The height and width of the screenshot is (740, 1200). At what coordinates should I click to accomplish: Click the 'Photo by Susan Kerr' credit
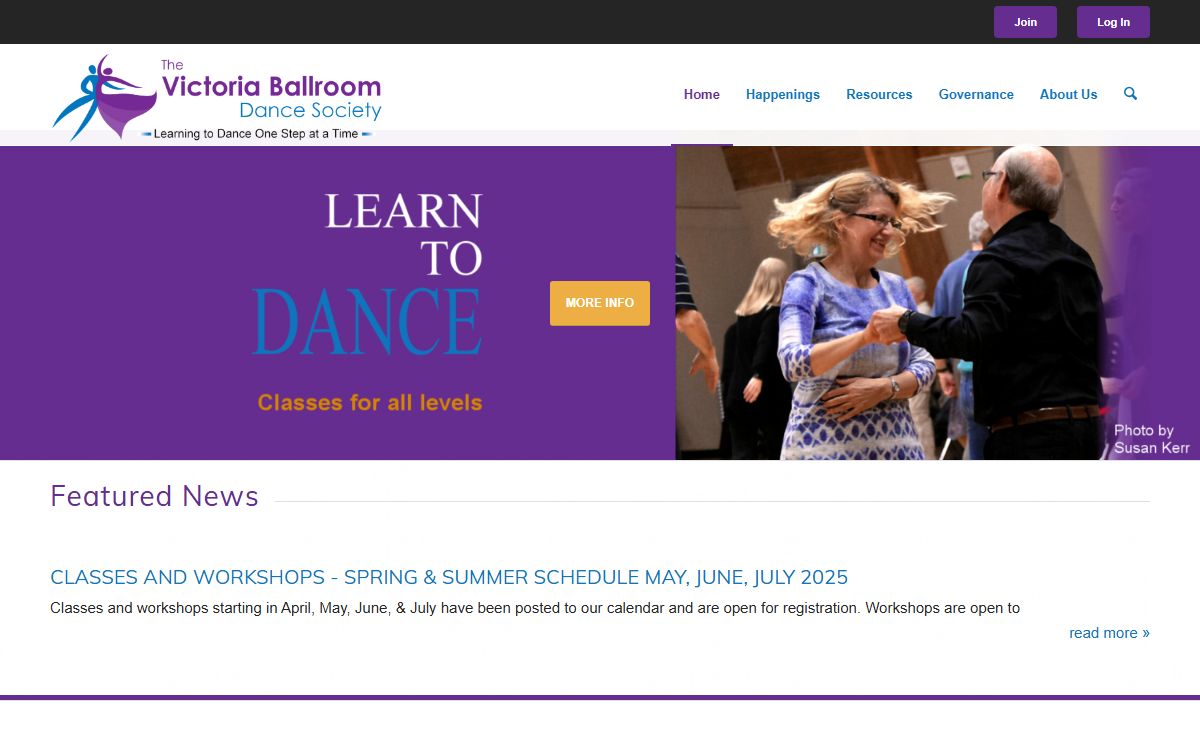[1152, 439]
